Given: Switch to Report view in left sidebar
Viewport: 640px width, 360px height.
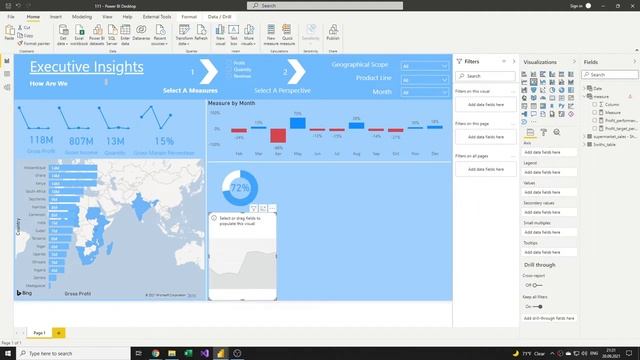Looking at the screenshot, I should 7,61.
